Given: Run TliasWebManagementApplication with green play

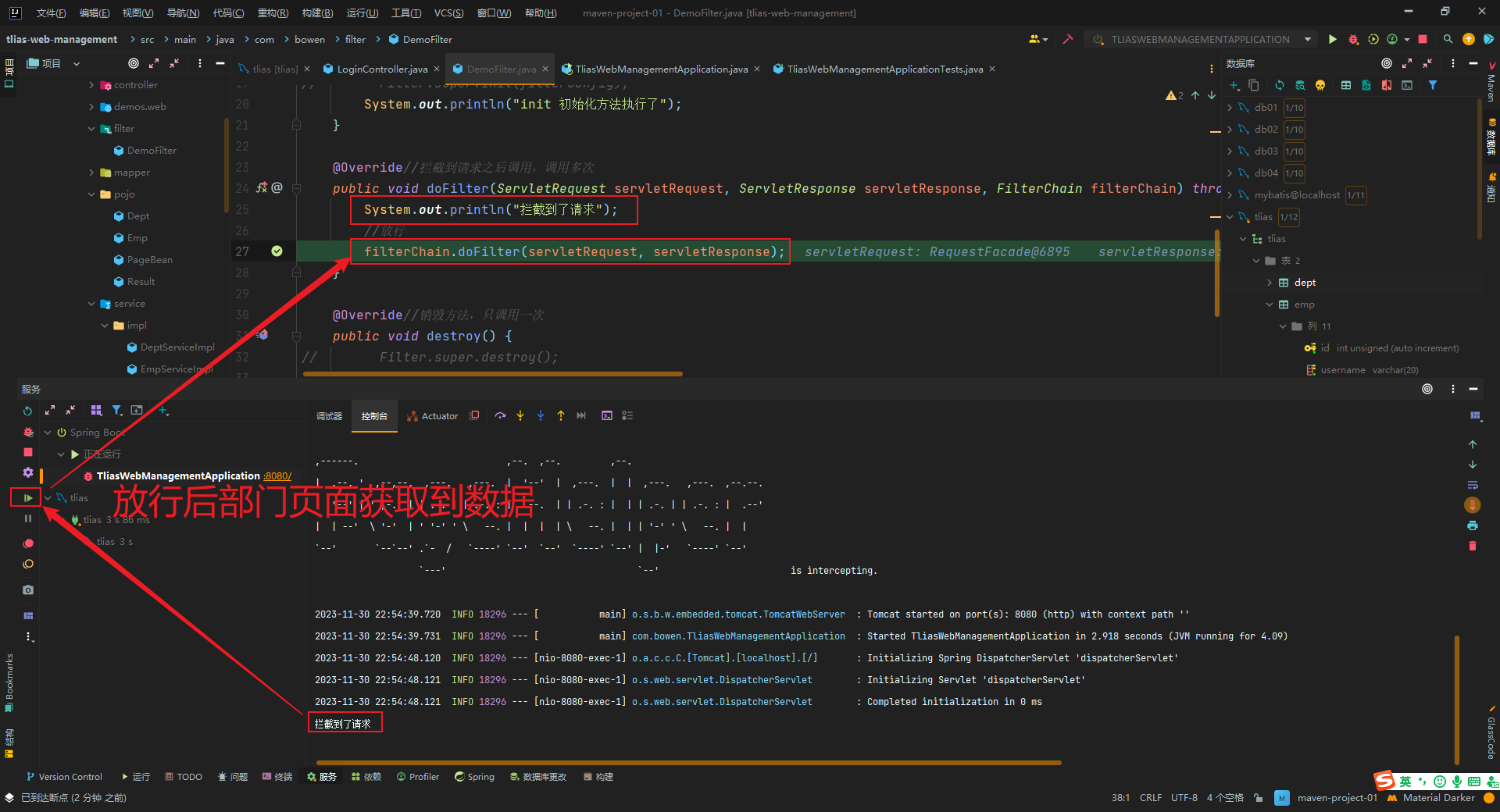Looking at the screenshot, I should click(1333, 39).
